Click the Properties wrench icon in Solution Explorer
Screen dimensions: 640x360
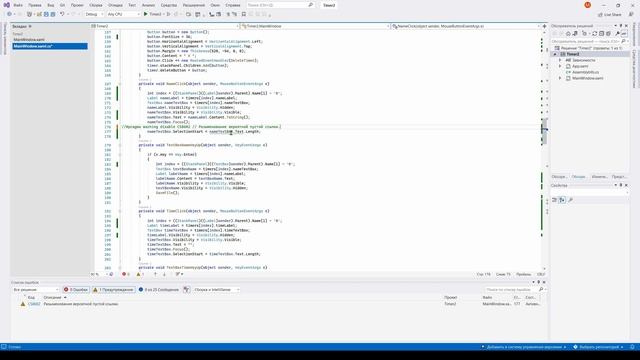617,33
